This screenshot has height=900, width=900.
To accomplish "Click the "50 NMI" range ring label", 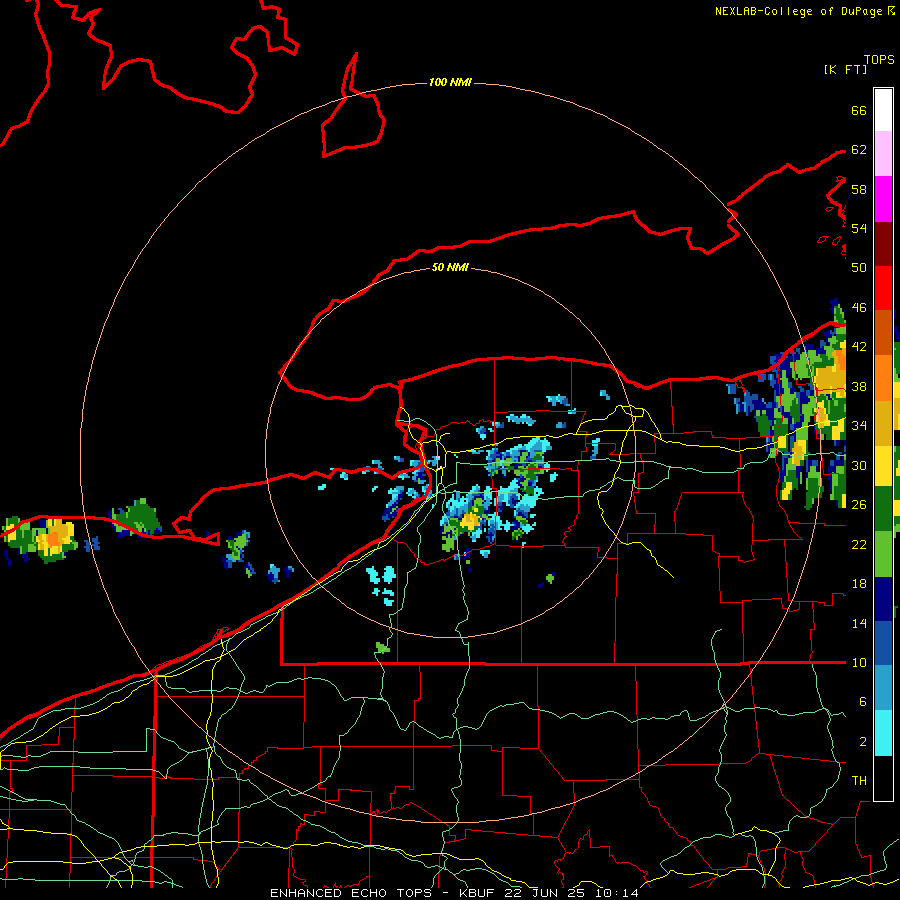I will coord(450,267).
